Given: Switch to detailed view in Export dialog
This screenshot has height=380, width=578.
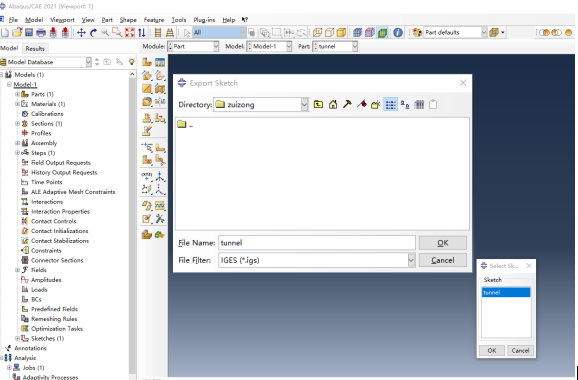Looking at the screenshot, I should pyautogui.click(x=419, y=105).
